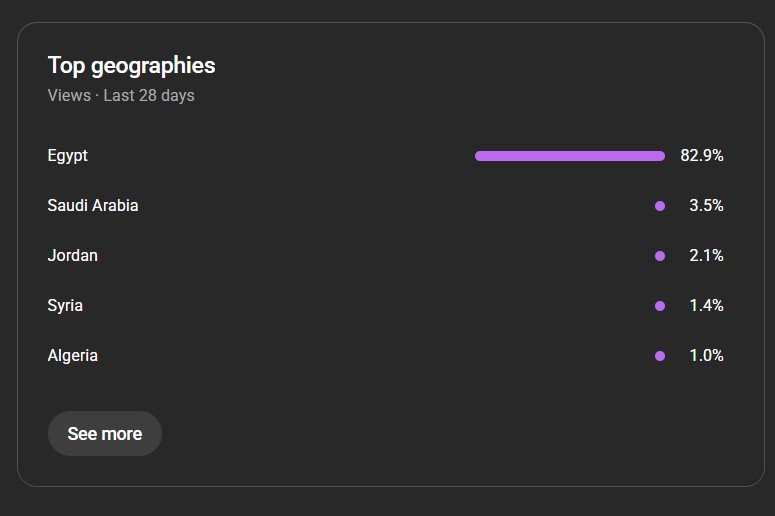Click the Views text in subtitle

pos(69,96)
